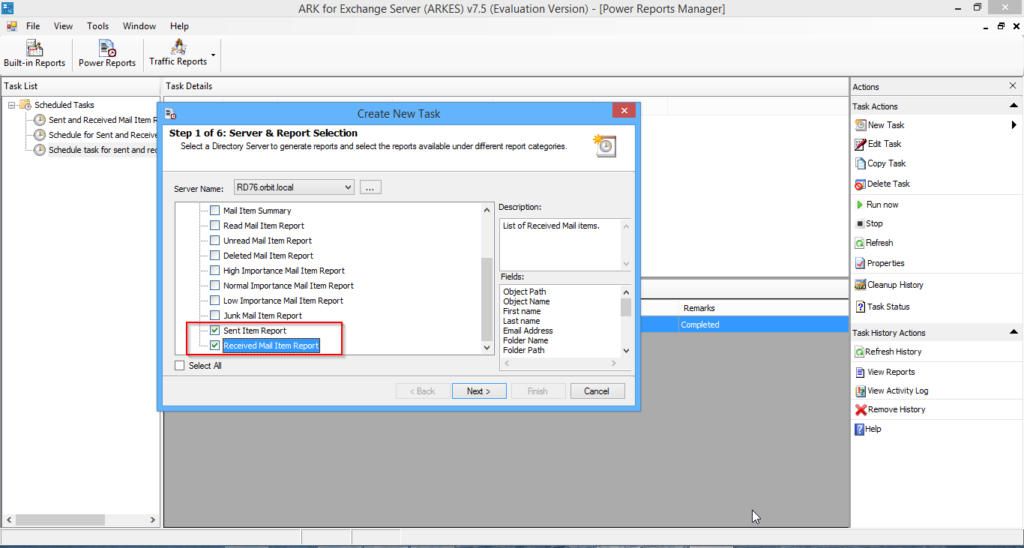The width and height of the screenshot is (1024, 548).
Task: Check Deleted Mail Item Report checkbox
Action: [215, 255]
